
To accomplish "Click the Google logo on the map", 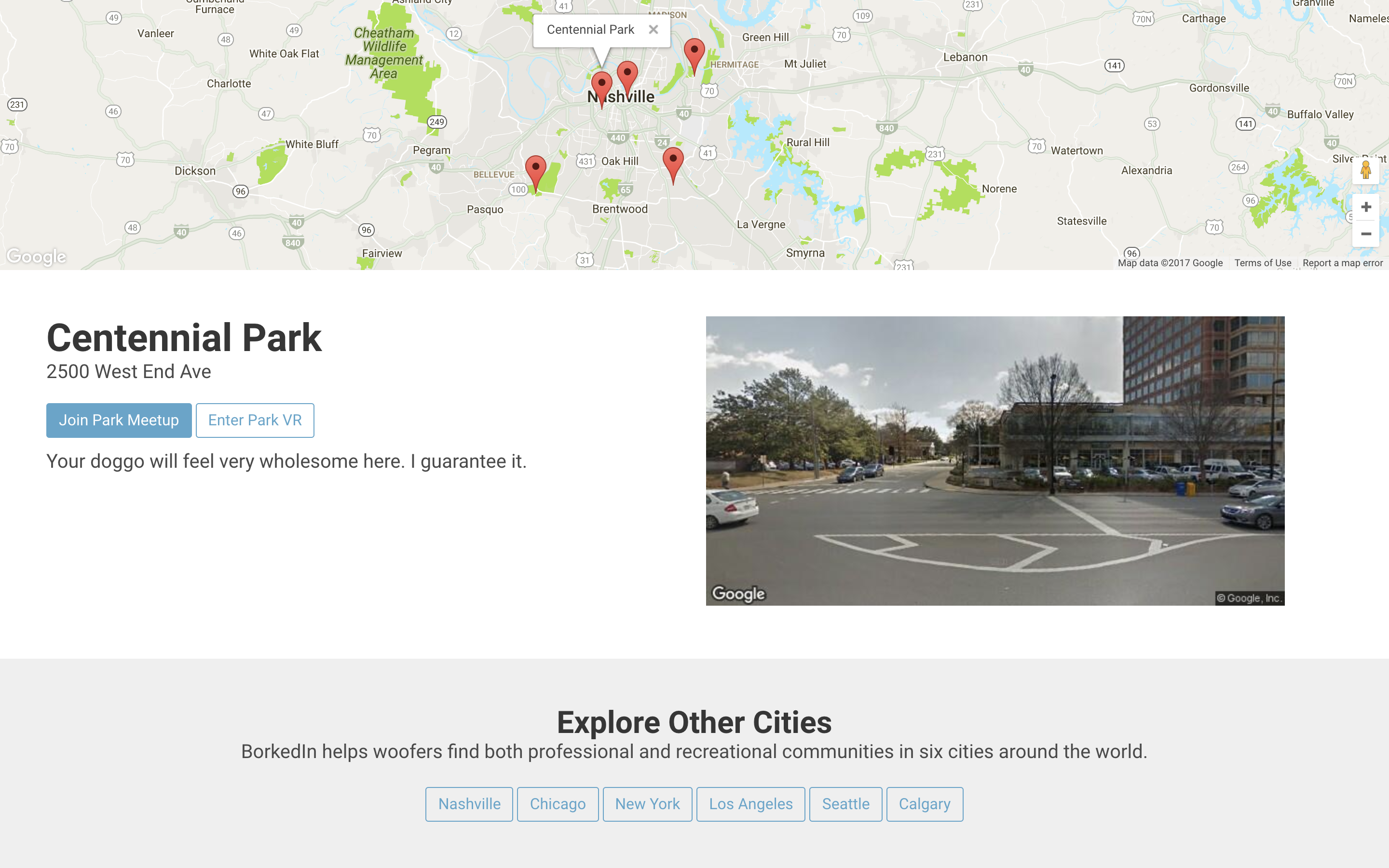I will pos(36,256).
